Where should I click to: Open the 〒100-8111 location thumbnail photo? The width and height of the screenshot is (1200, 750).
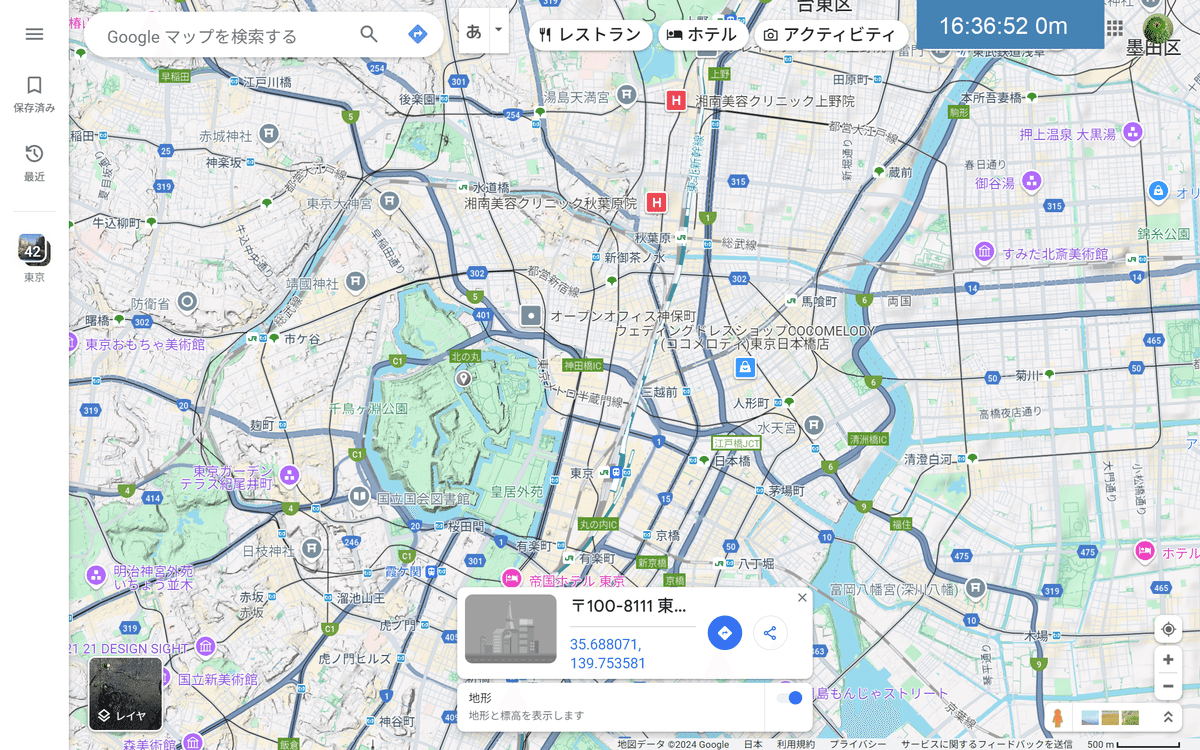point(511,629)
